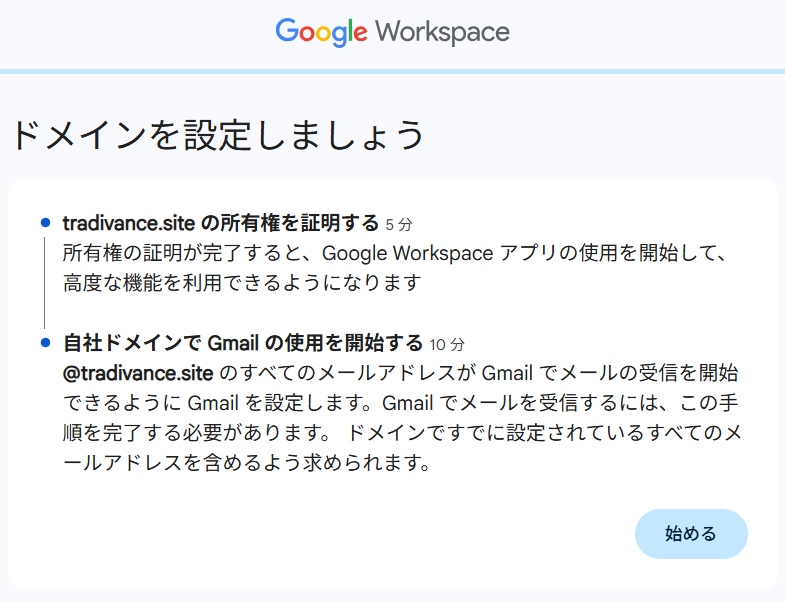Click the Gmail setup description paragraph
Image resolution: width=785 pixels, height=601 pixels.
coord(400,419)
